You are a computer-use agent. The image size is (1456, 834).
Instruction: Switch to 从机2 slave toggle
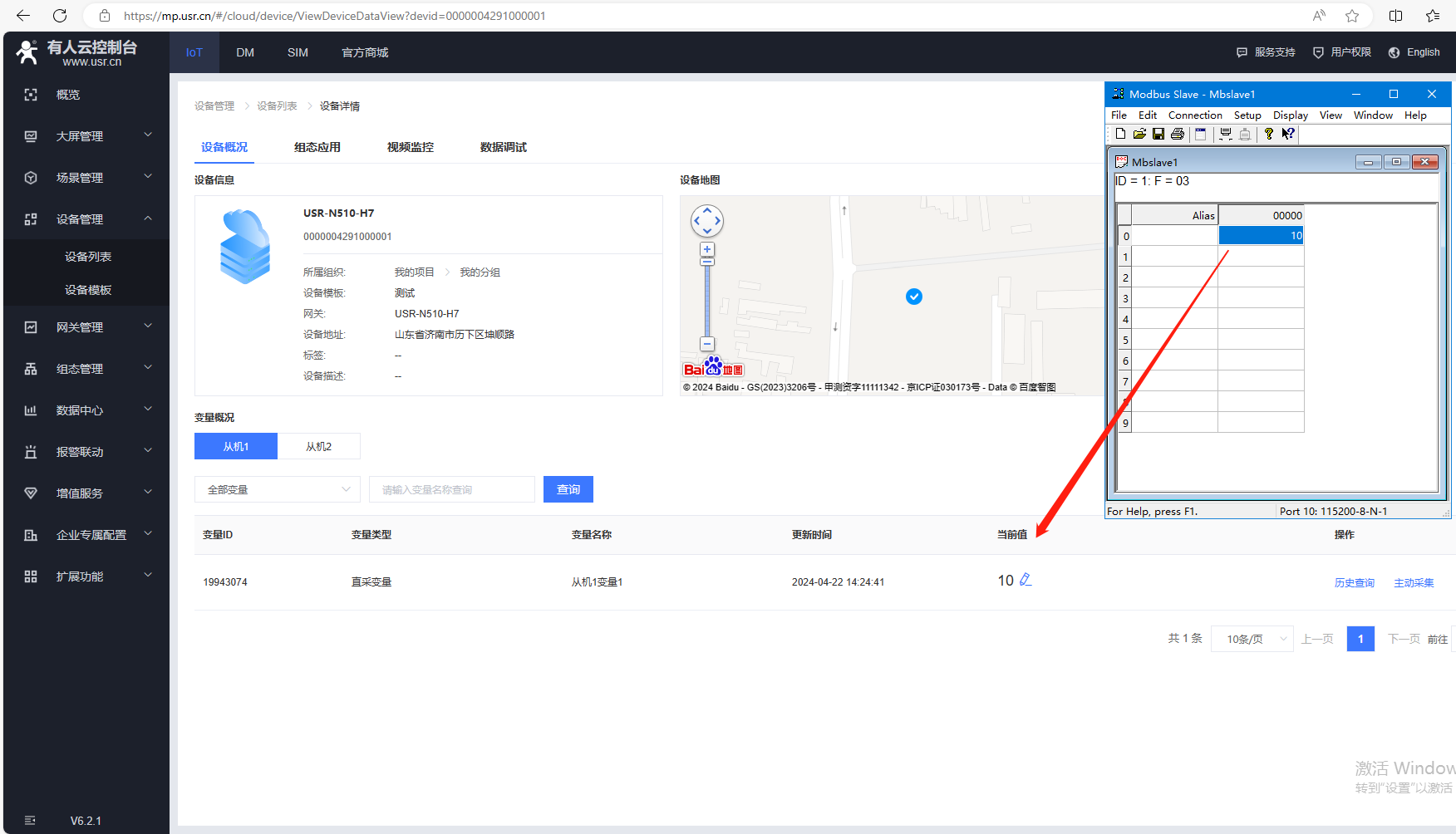318,446
